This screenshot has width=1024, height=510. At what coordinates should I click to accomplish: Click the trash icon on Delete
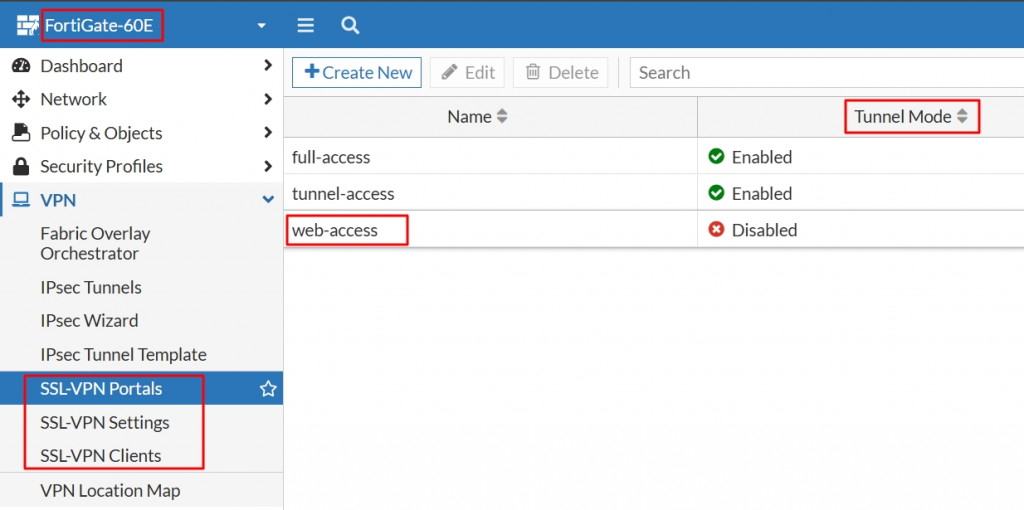pos(533,72)
